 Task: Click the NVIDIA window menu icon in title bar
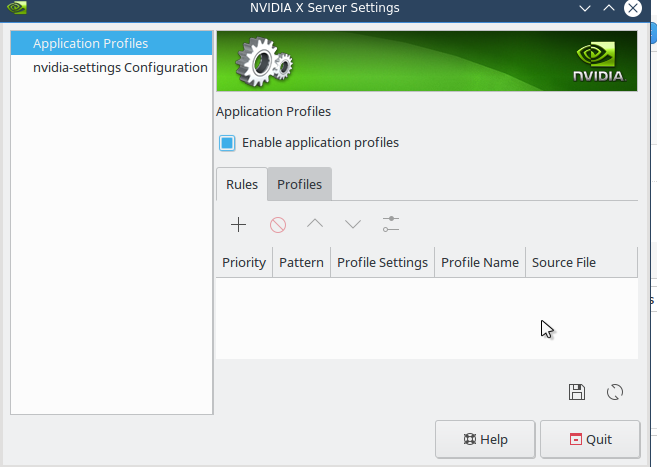click(16, 8)
